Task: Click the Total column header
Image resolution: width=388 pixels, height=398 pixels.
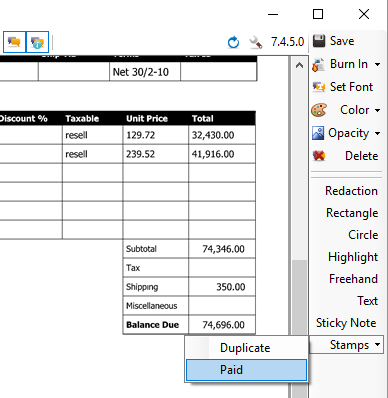Action: pos(202,119)
